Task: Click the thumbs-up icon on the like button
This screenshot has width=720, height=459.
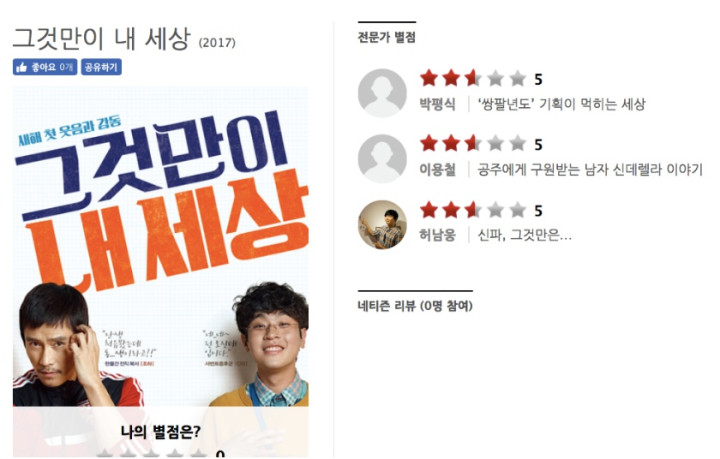Action: coord(21,67)
